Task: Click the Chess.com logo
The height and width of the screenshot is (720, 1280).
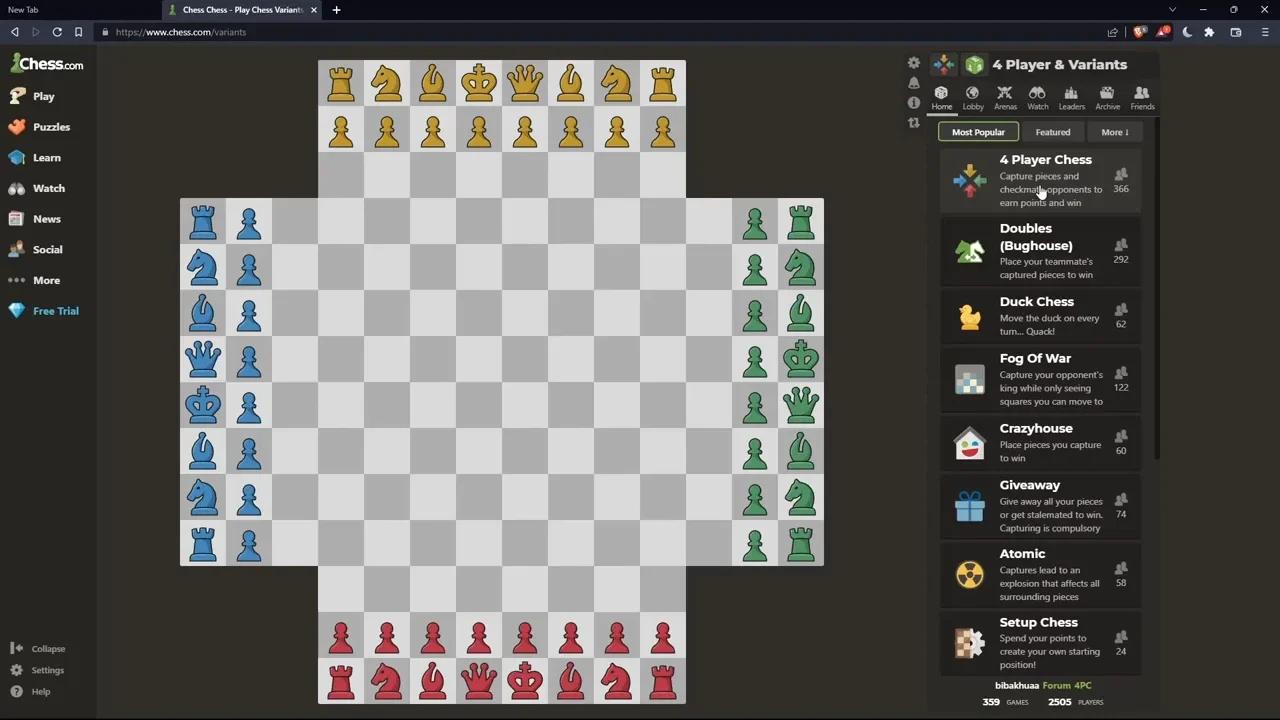Action: tap(47, 65)
